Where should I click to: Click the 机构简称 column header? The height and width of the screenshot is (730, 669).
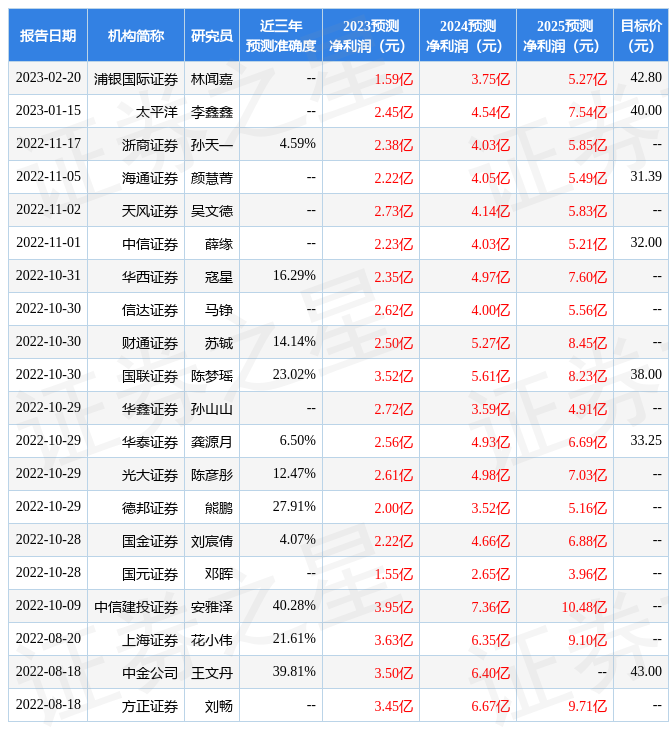[x=136, y=35]
